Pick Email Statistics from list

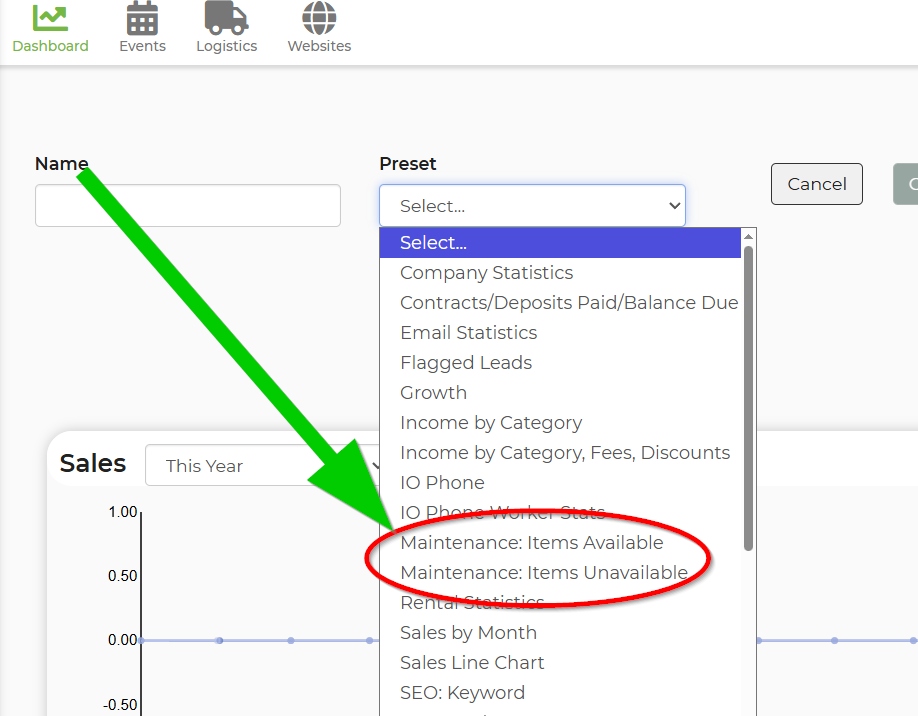point(468,333)
